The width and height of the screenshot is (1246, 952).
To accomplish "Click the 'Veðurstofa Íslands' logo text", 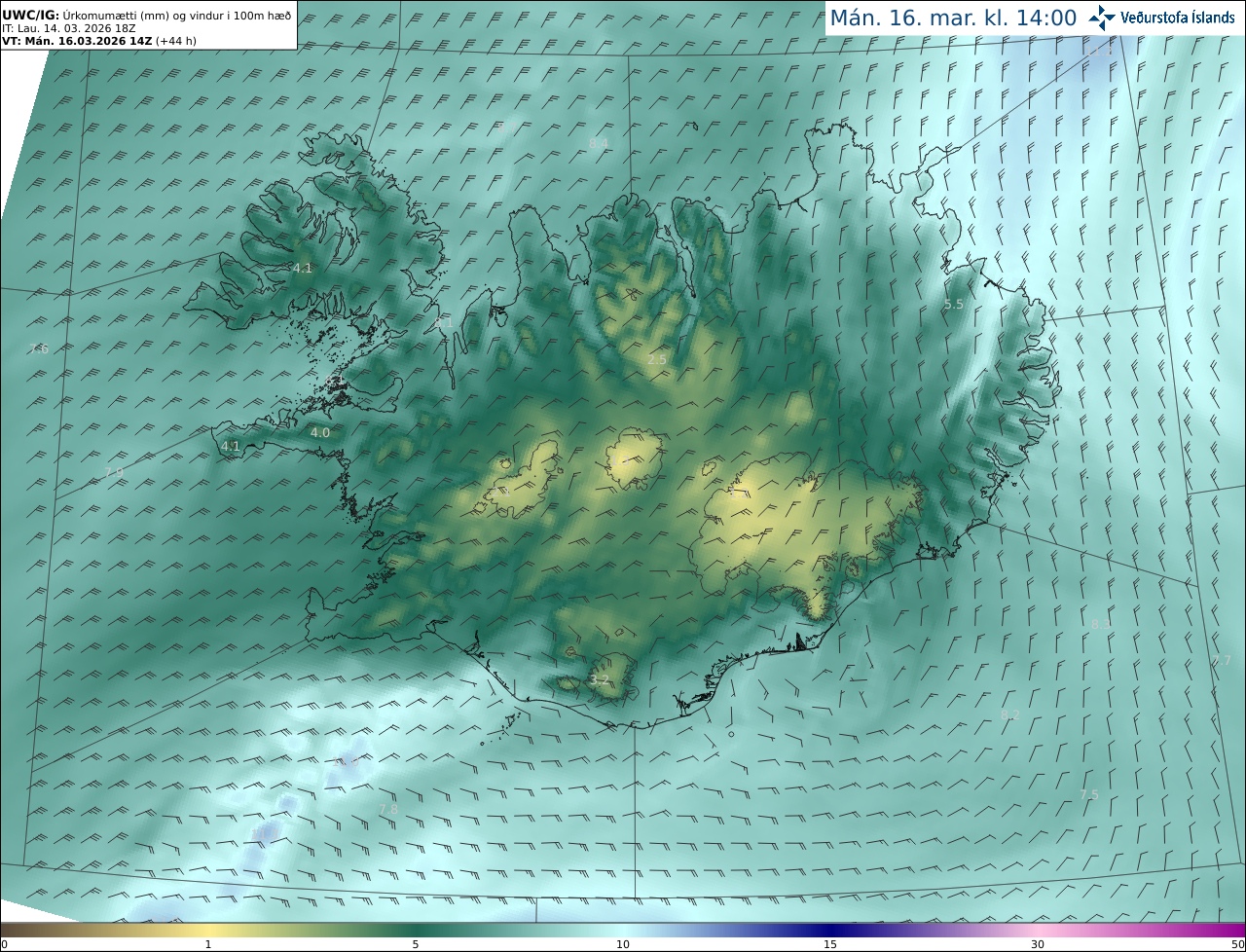I will (1178, 18).
